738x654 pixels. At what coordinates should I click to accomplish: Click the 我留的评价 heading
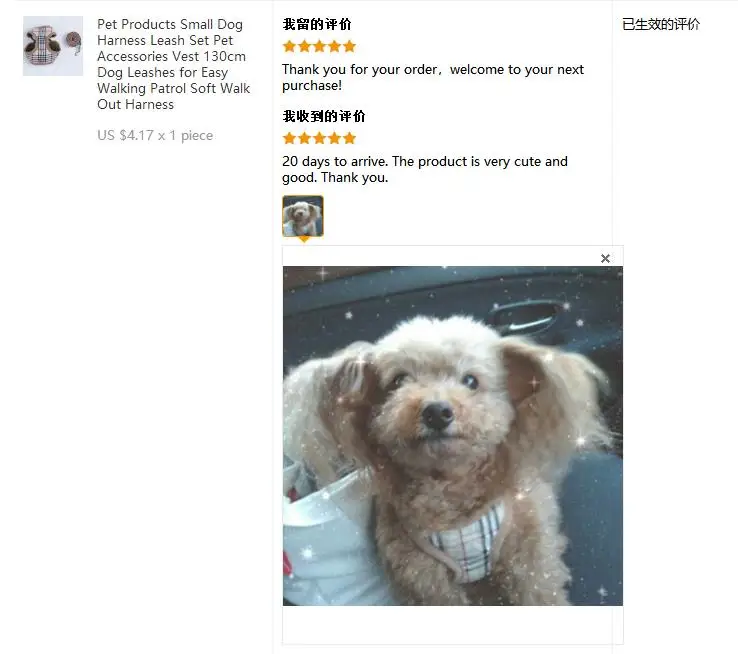317,24
